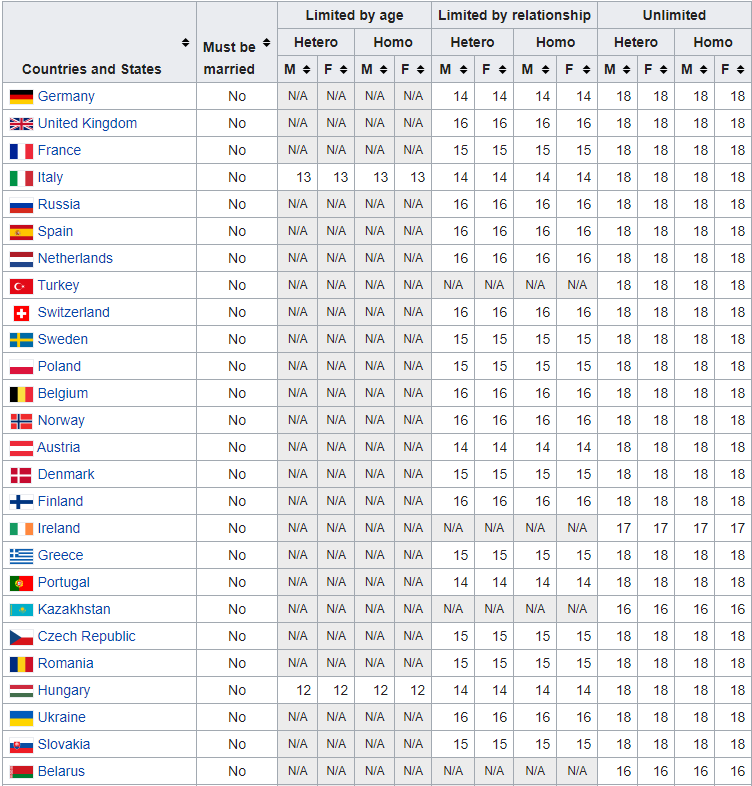The width and height of the screenshot is (752, 786).
Task: Sort by Must be married column
Action: pos(267,43)
